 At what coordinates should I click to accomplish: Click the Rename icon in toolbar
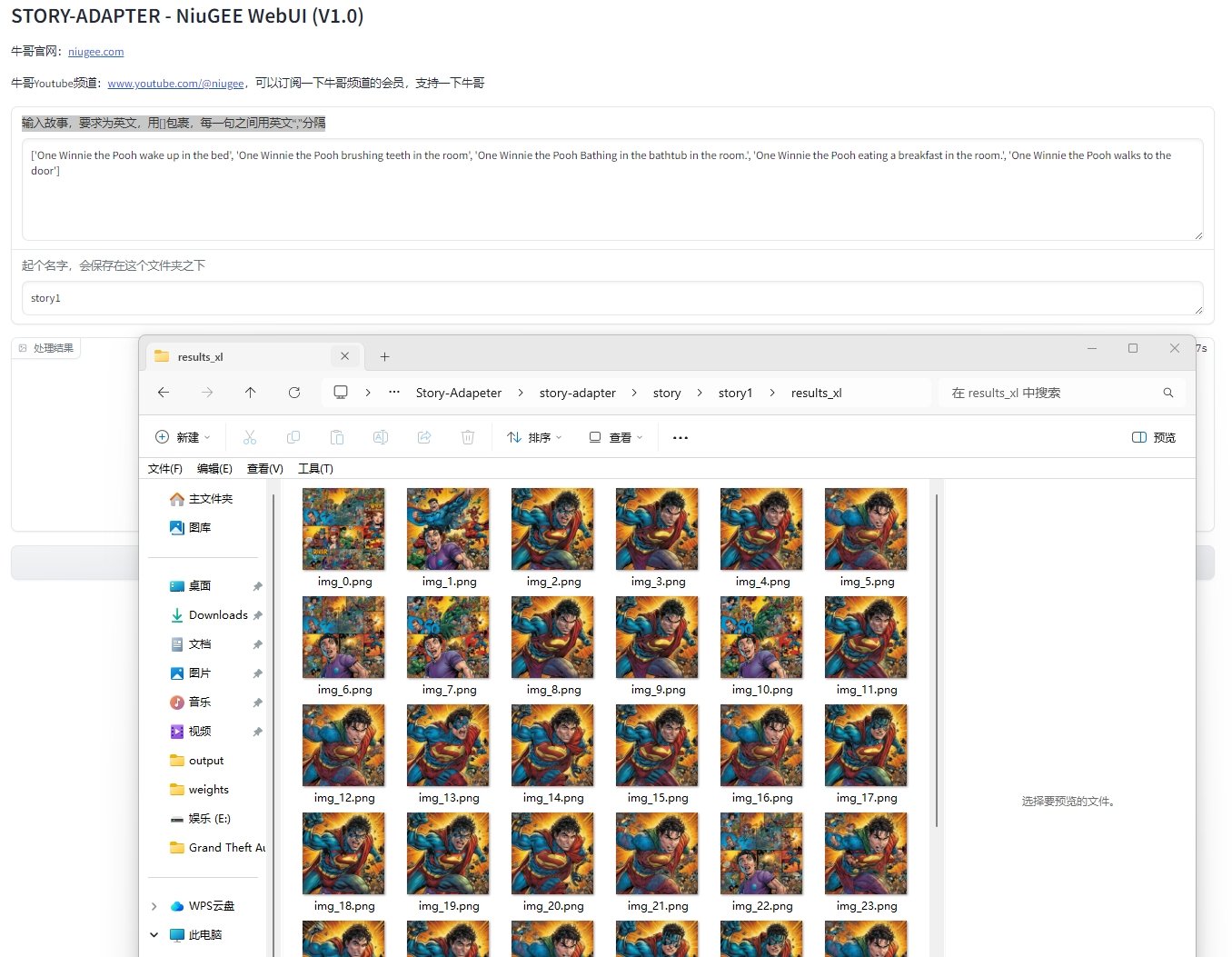pyautogui.click(x=381, y=437)
